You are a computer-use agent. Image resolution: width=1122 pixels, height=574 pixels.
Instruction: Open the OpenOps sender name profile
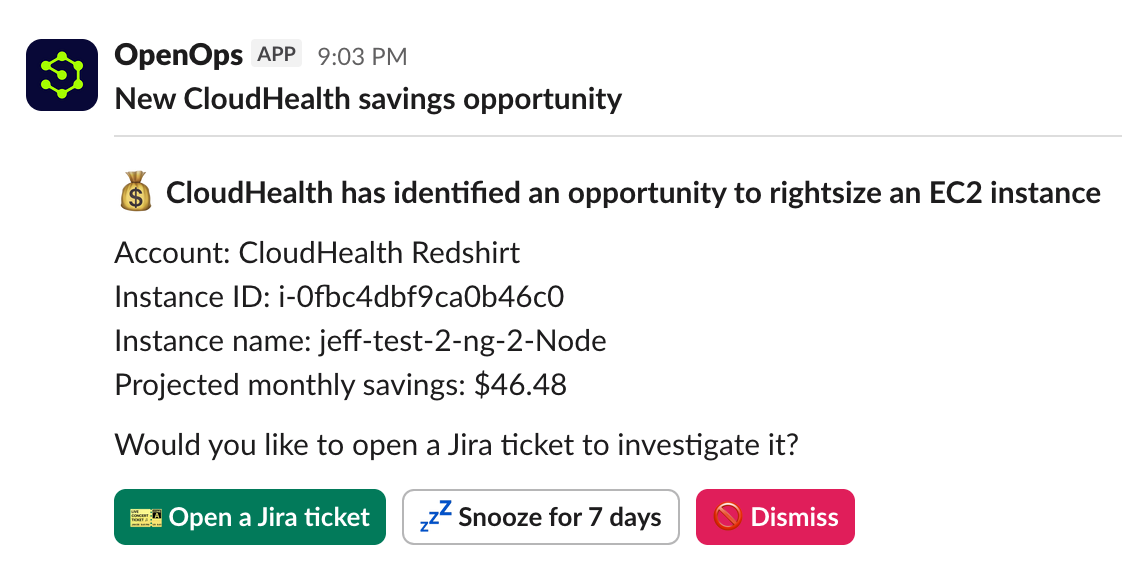point(178,54)
